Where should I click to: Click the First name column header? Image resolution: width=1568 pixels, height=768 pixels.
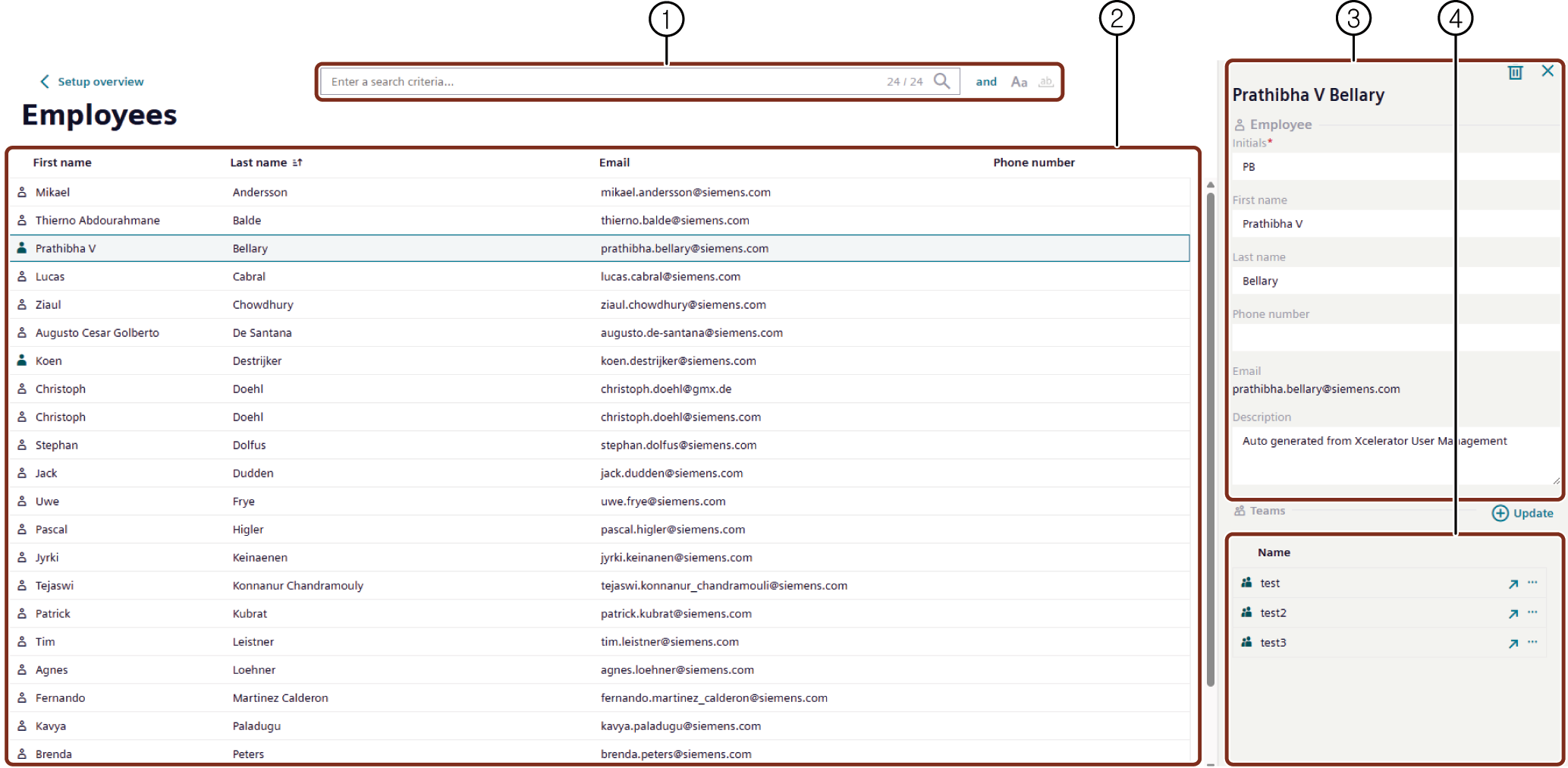[62, 162]
